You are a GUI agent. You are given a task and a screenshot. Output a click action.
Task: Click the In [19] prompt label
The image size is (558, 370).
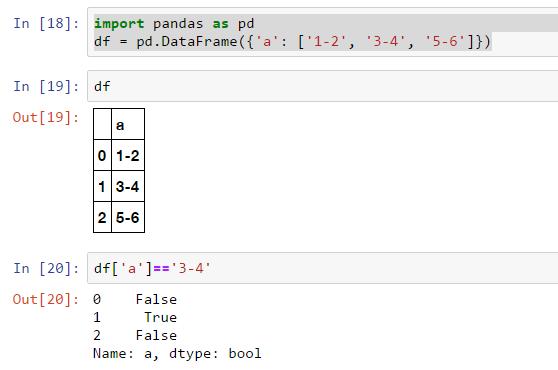coord(46,86)
